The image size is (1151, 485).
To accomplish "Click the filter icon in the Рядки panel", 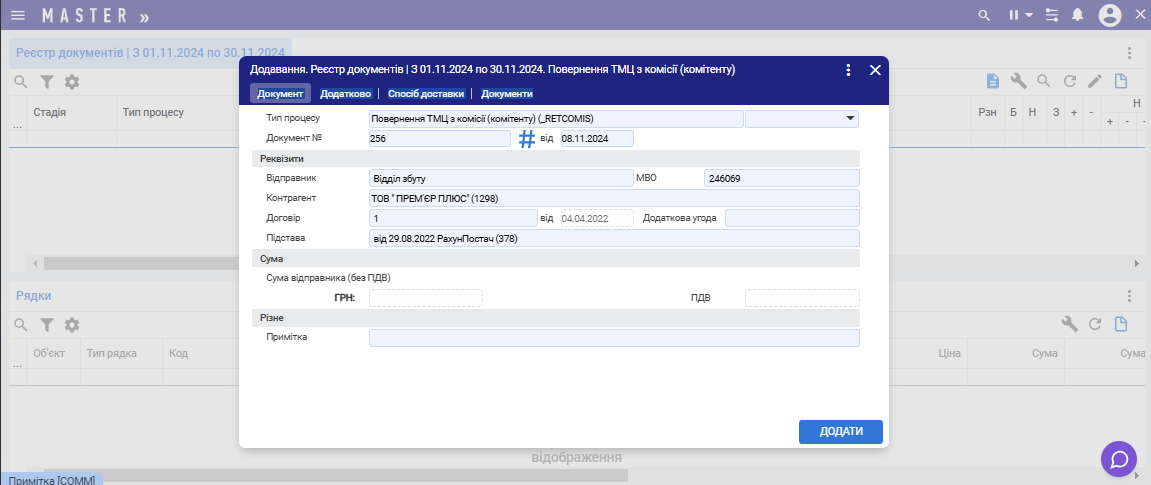I will (46, 325).
